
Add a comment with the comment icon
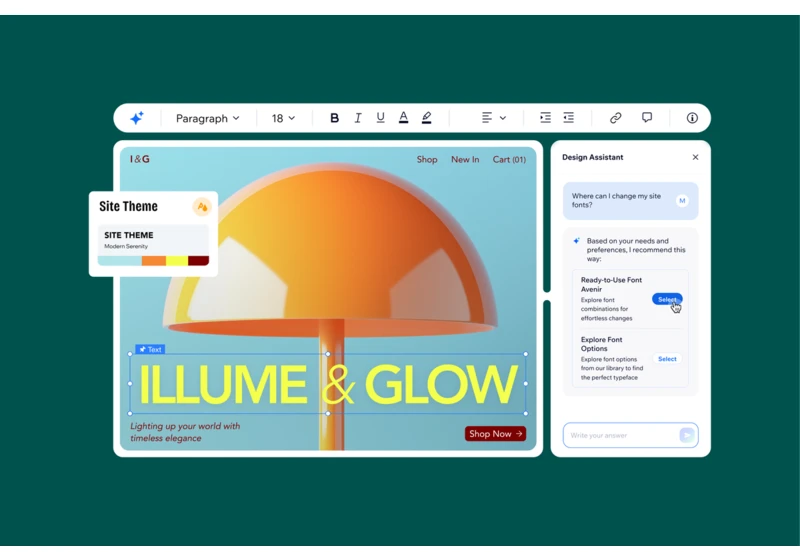coord(647,118)
